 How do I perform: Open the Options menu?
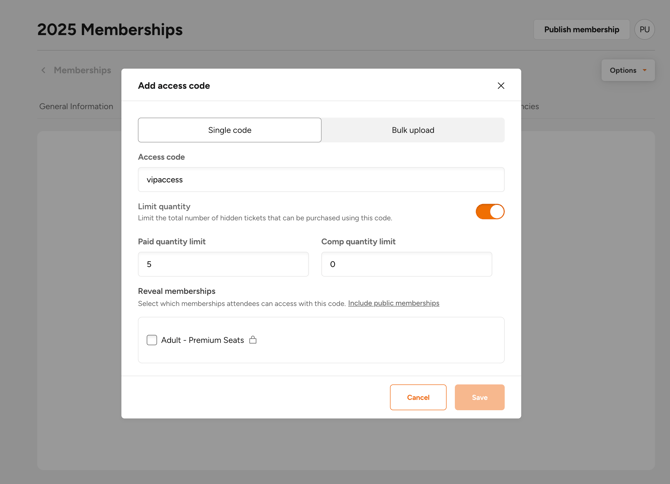point(628,70)
